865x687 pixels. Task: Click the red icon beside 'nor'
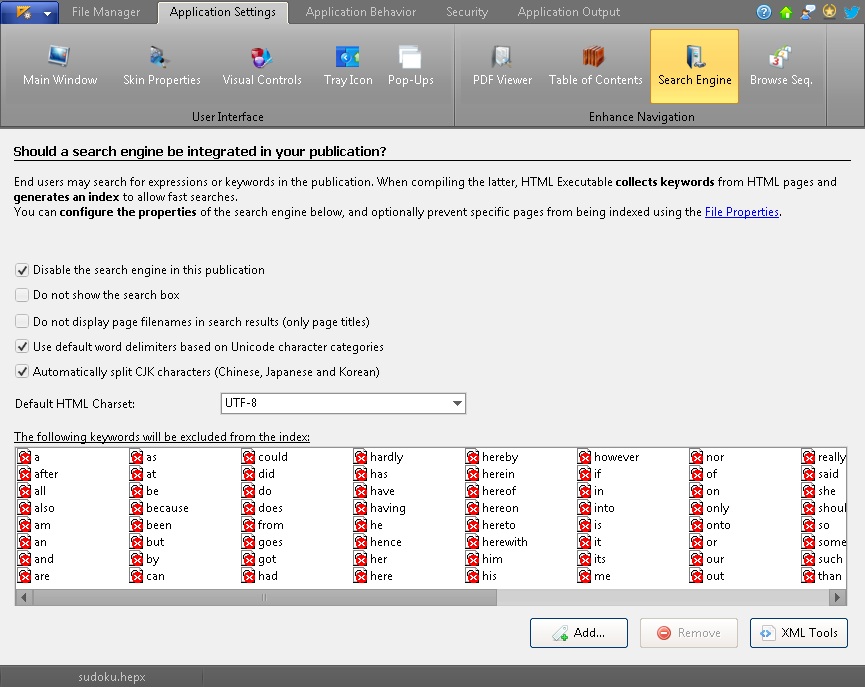(696, 457)
